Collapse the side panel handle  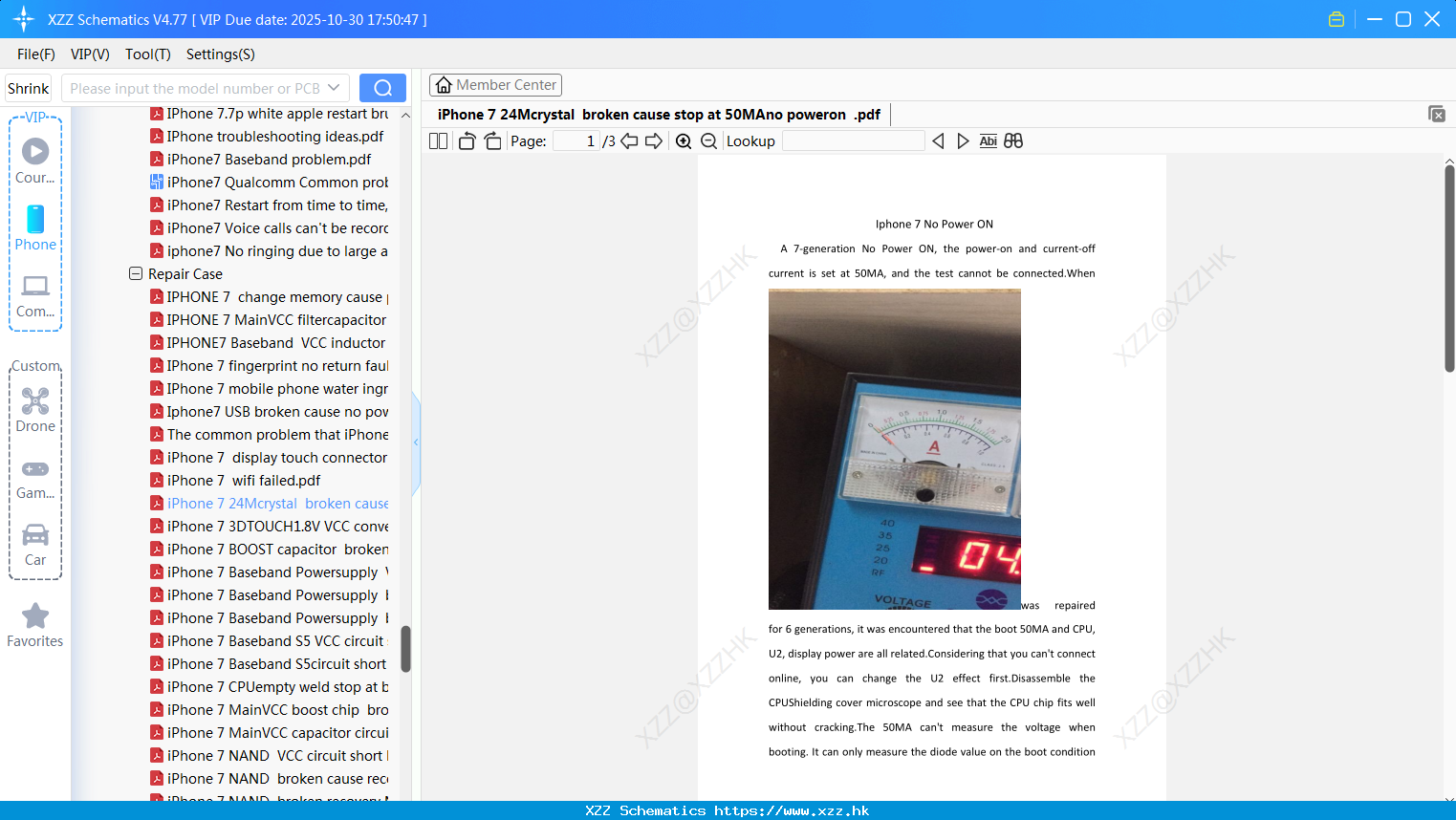click(416, 442)
